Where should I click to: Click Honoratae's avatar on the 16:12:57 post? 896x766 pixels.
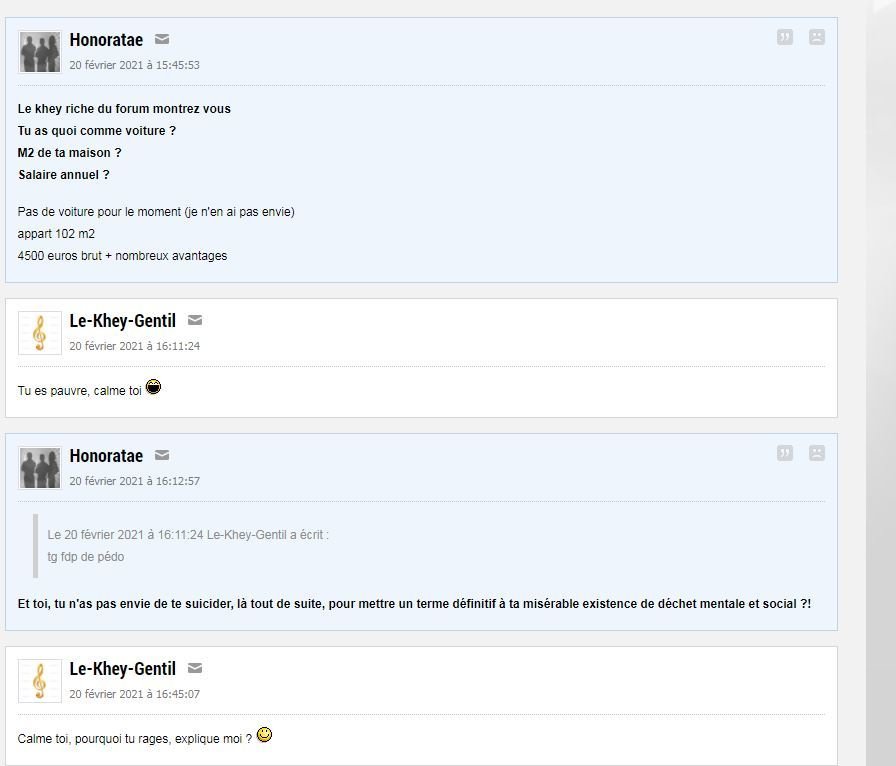pyautogui.click(x=40, y=468)
